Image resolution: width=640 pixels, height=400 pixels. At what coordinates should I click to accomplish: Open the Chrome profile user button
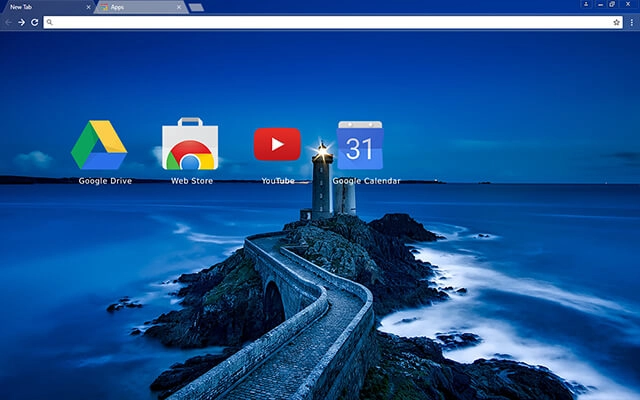pos(586,4)
